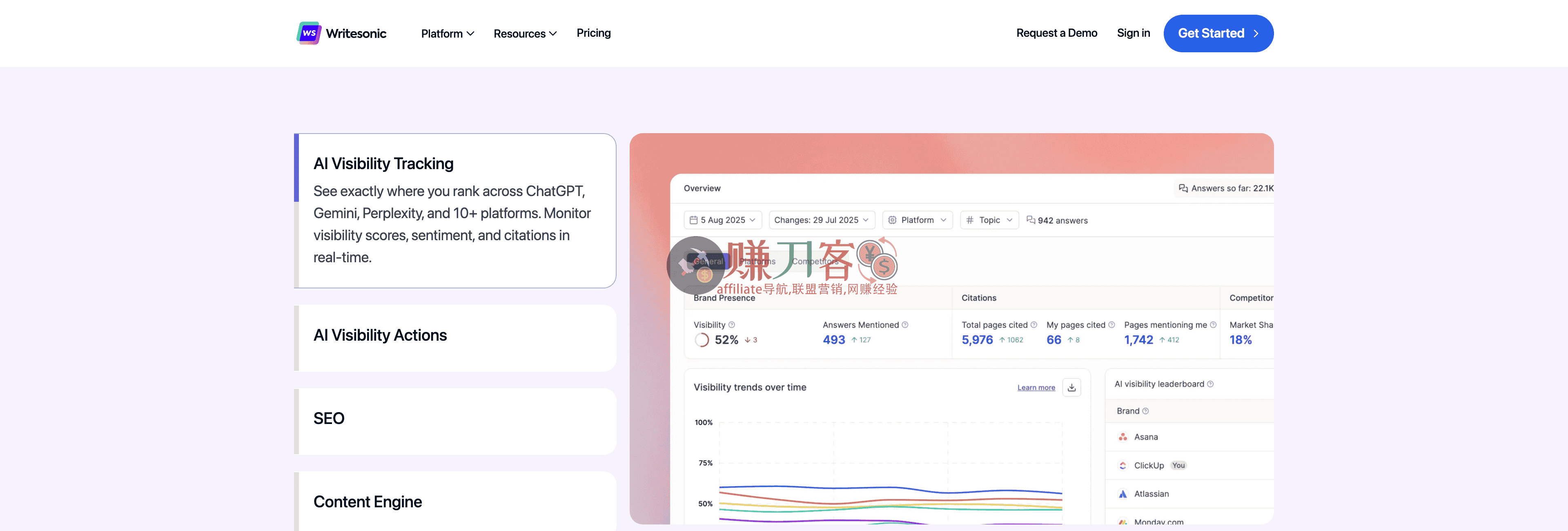The height and width of the screenshot is (531, 1568).
Task: Click the info icon next to Visibility
Action: 732,325
